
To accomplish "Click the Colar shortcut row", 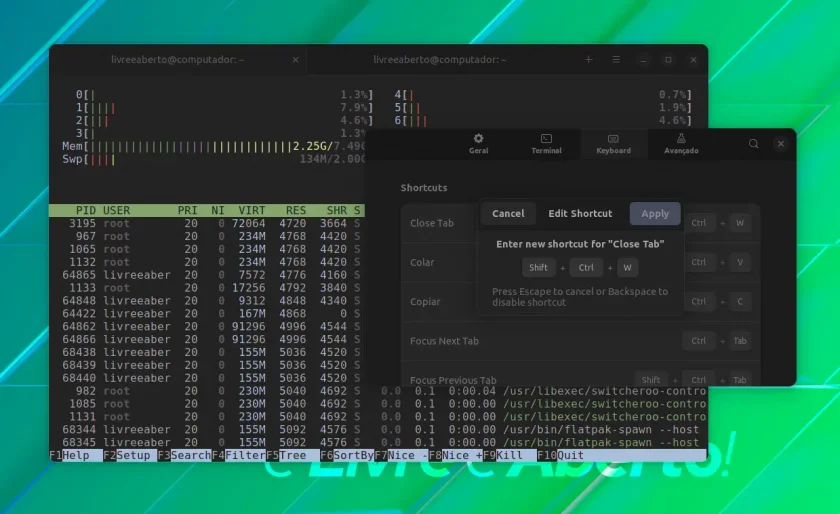I will (580, 262).
